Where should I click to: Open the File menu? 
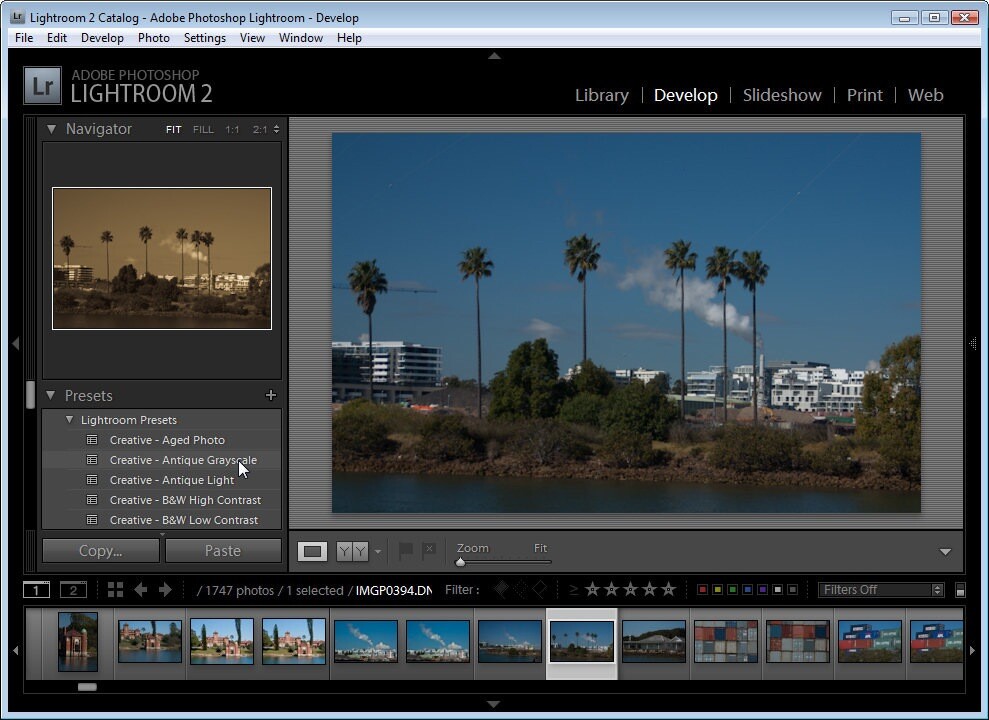tap(24, 38)
